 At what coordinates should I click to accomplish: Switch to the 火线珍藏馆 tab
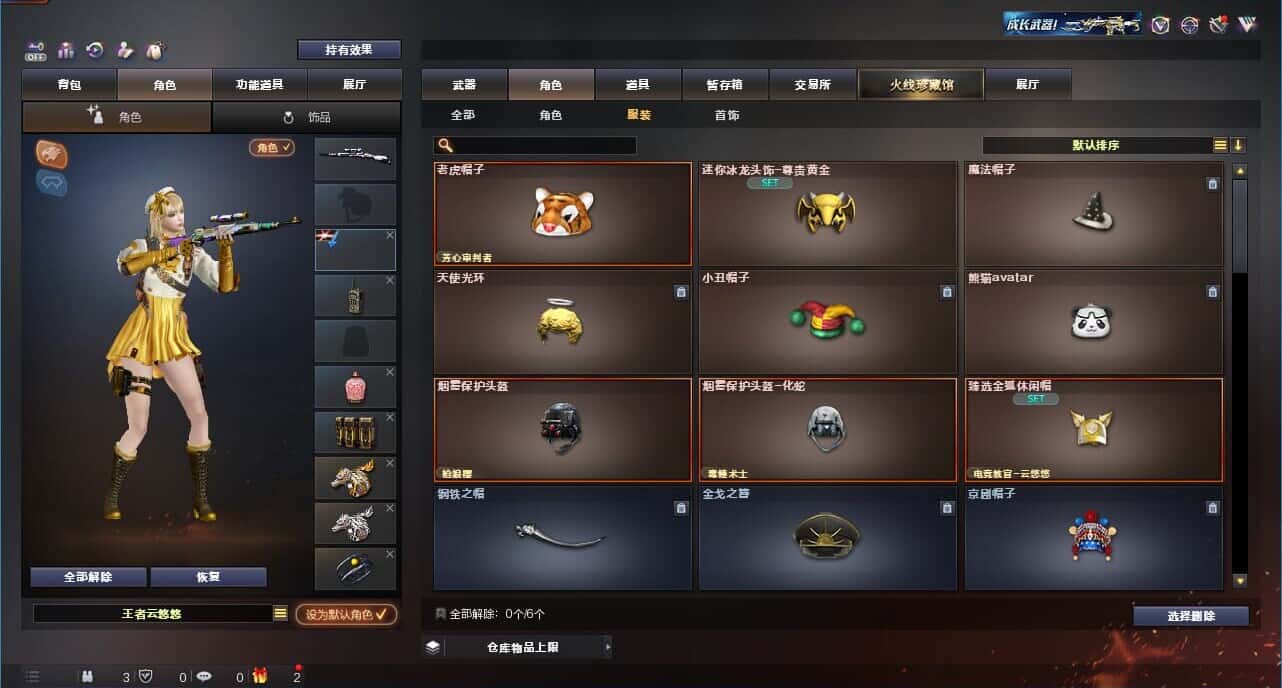pyautogui.click(x=921, y=85)
